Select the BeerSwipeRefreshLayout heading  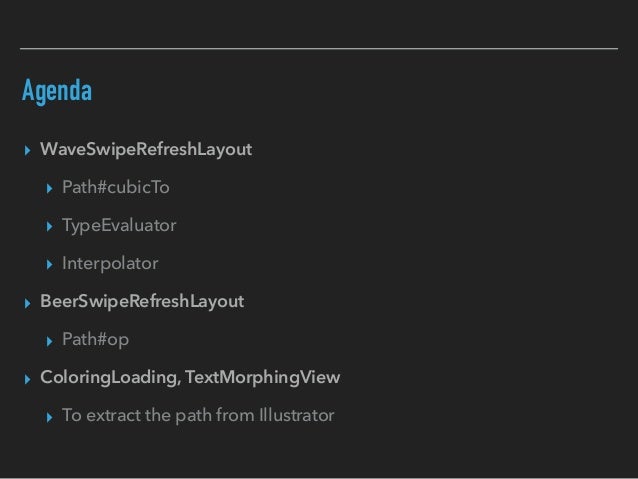142,302
